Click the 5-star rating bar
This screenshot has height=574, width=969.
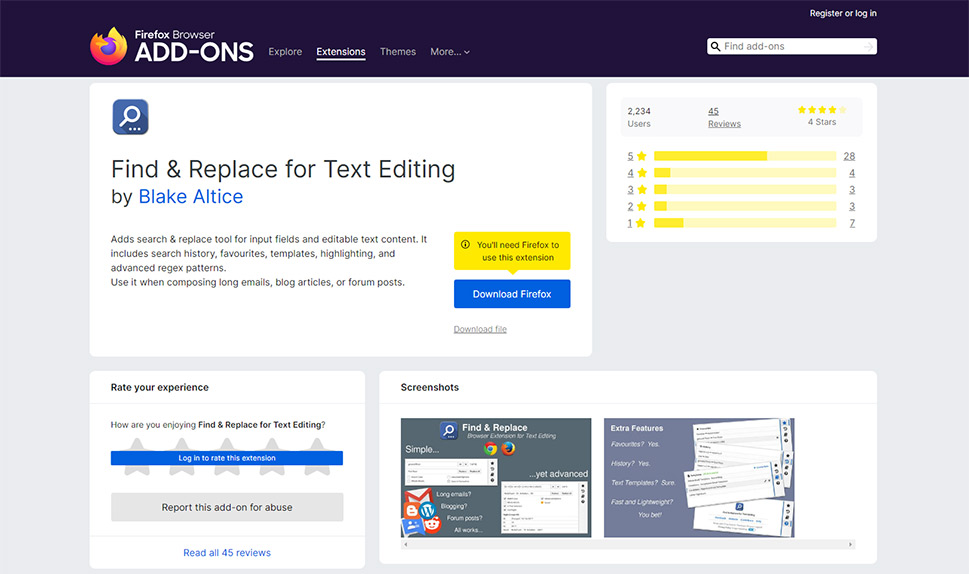[745, 156]
